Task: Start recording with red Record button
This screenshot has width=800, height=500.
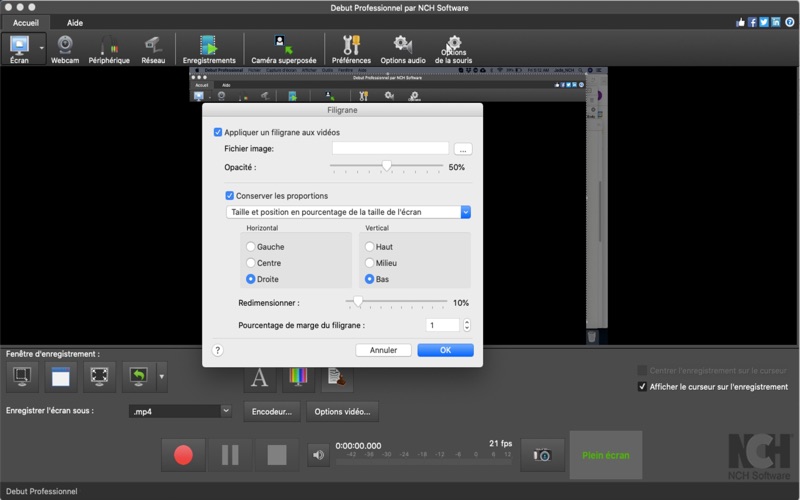Action: click(183, 455)
